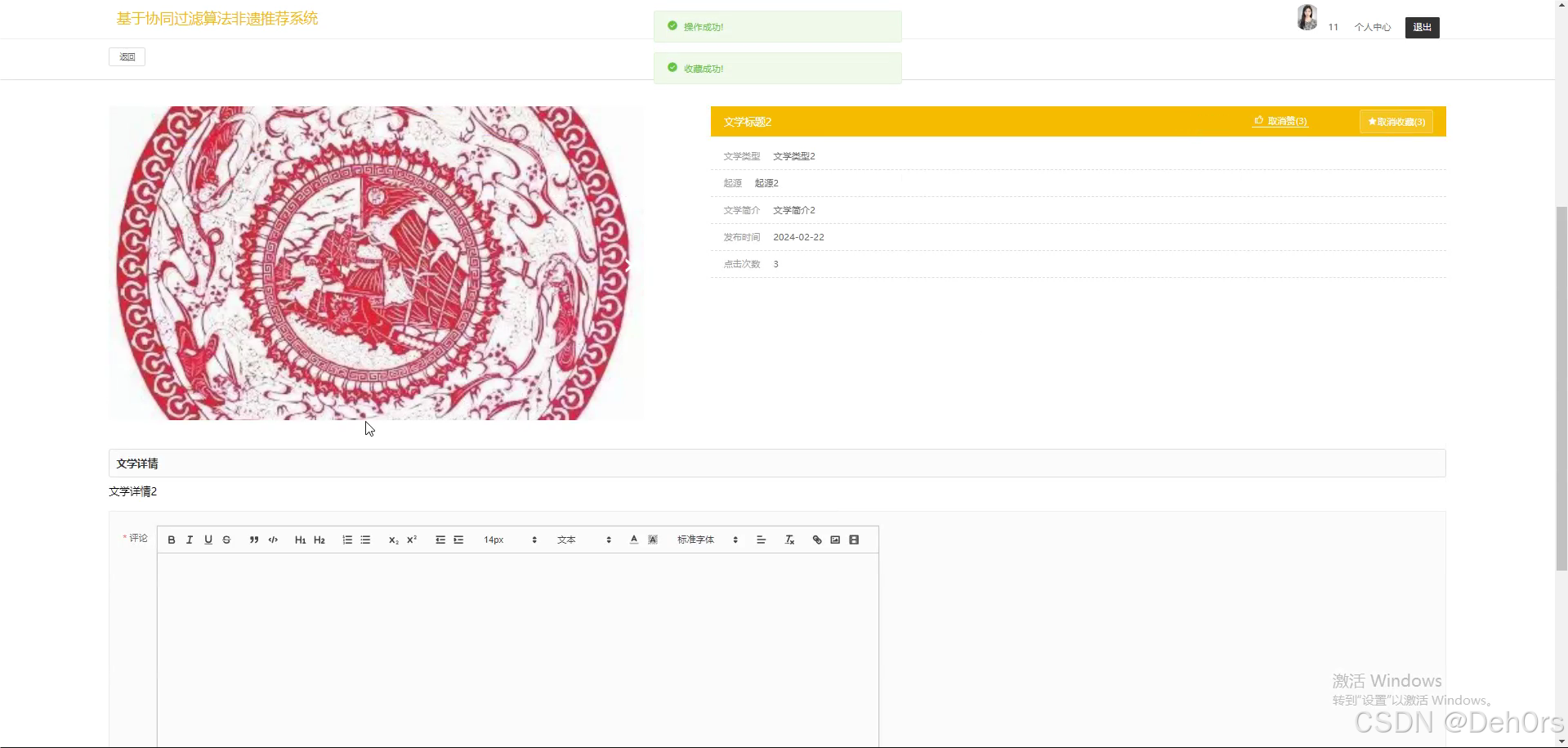The height and width of the screenshot is (748, 1568).
Task: Click inside the comment text area
Action: (x=518, y=650)
